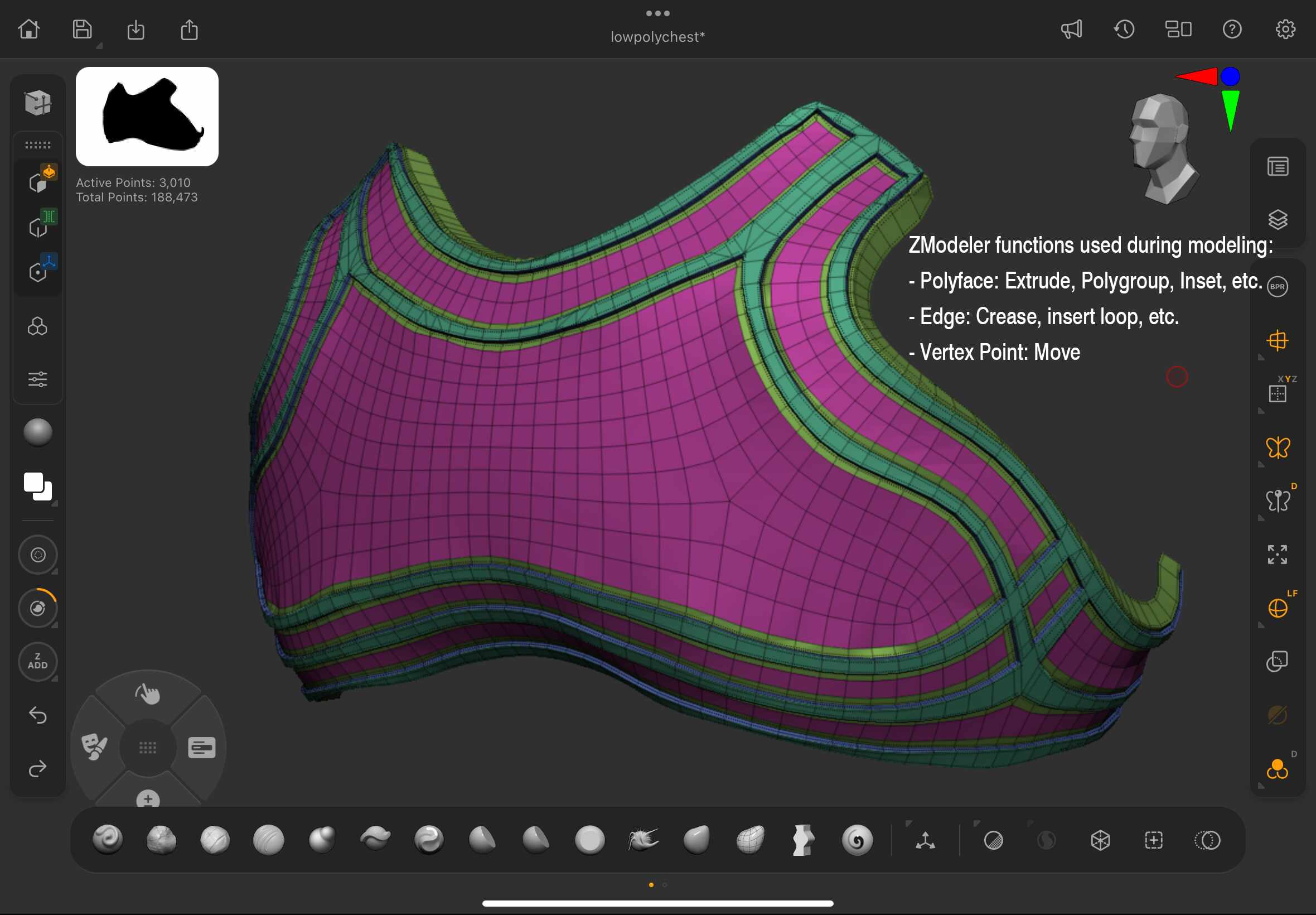Toggle ZAdd mode button

click(38, 661)
